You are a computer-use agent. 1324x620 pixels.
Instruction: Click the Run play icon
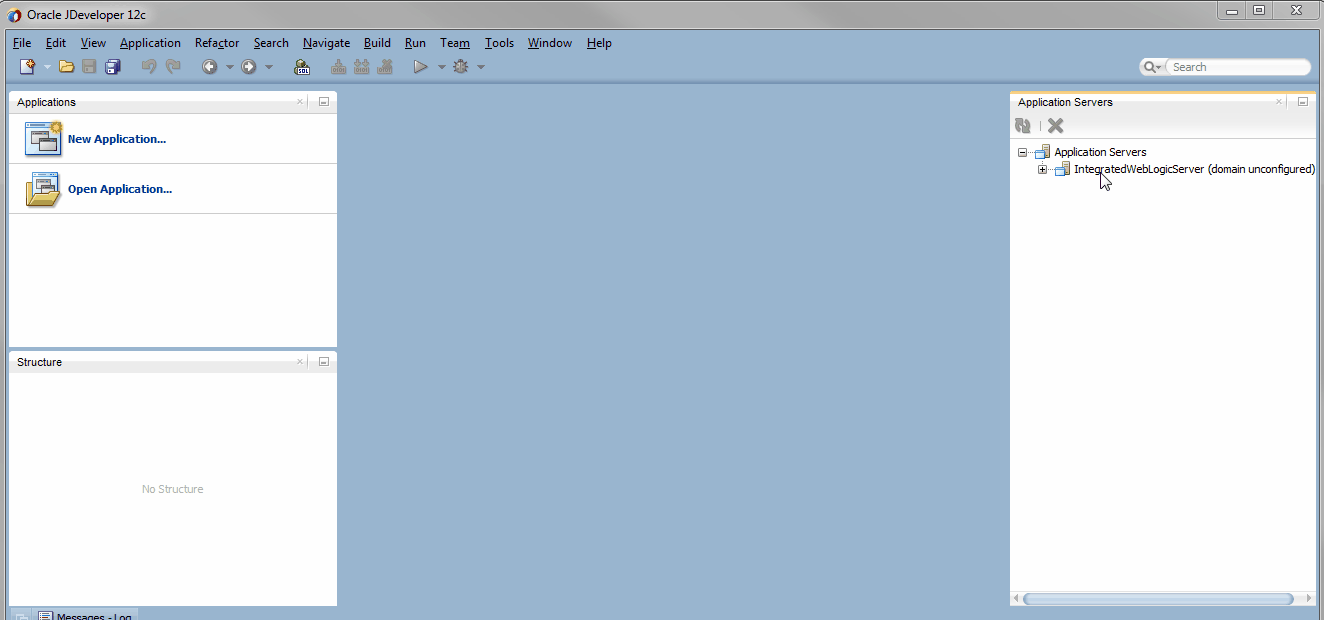[x=421, y=67]
